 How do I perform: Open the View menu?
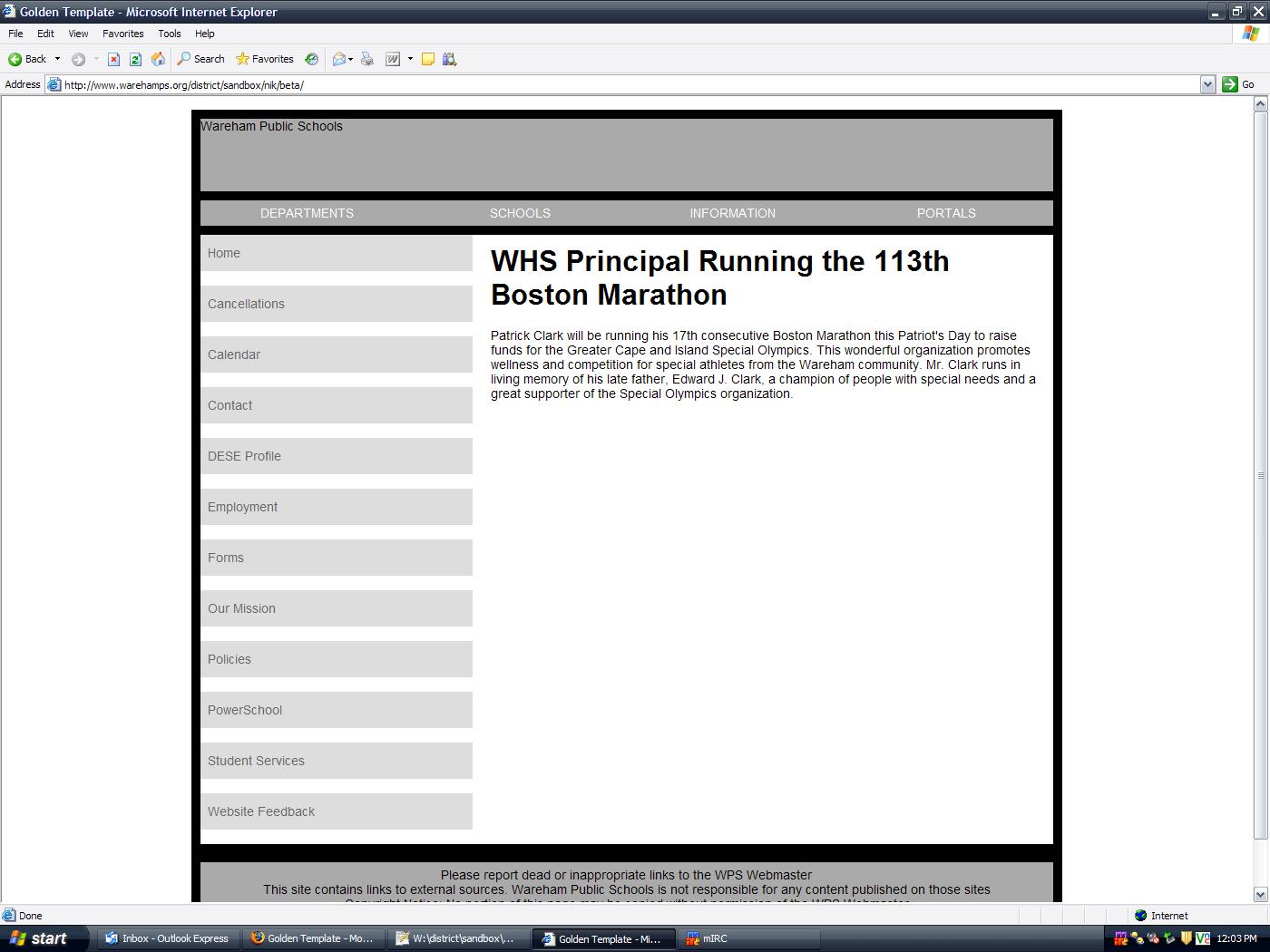(x=78, y=34)
